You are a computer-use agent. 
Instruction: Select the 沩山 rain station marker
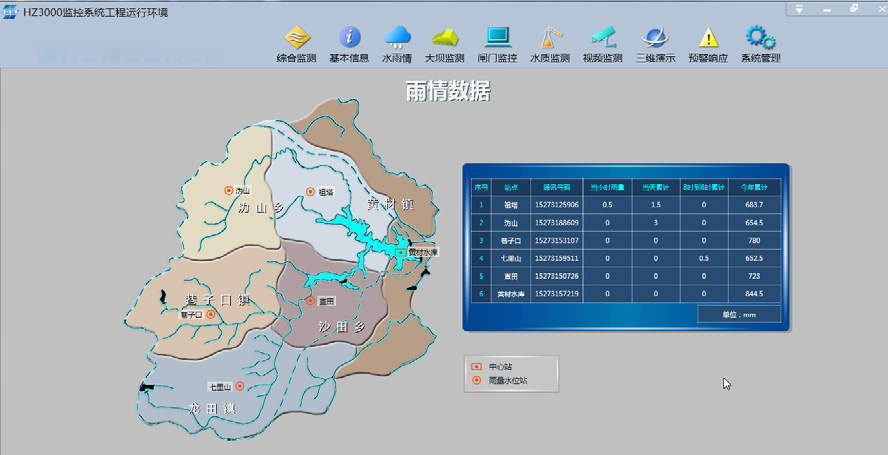(229, 190)
